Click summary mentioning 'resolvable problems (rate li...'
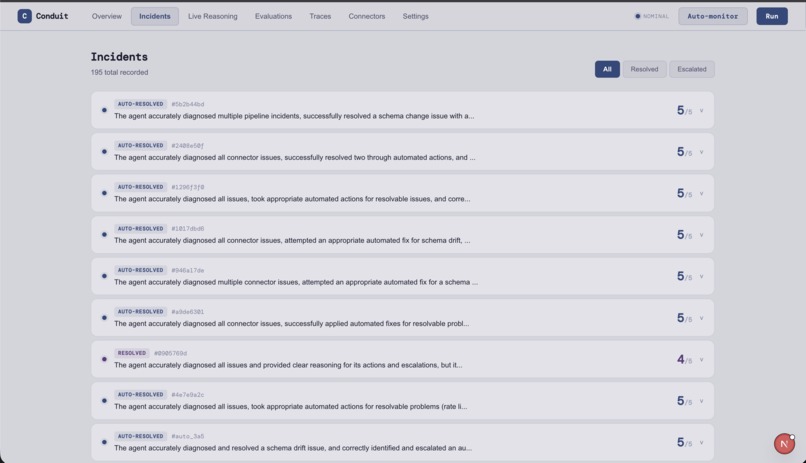806x463 pixels. (x=290, y=406)
